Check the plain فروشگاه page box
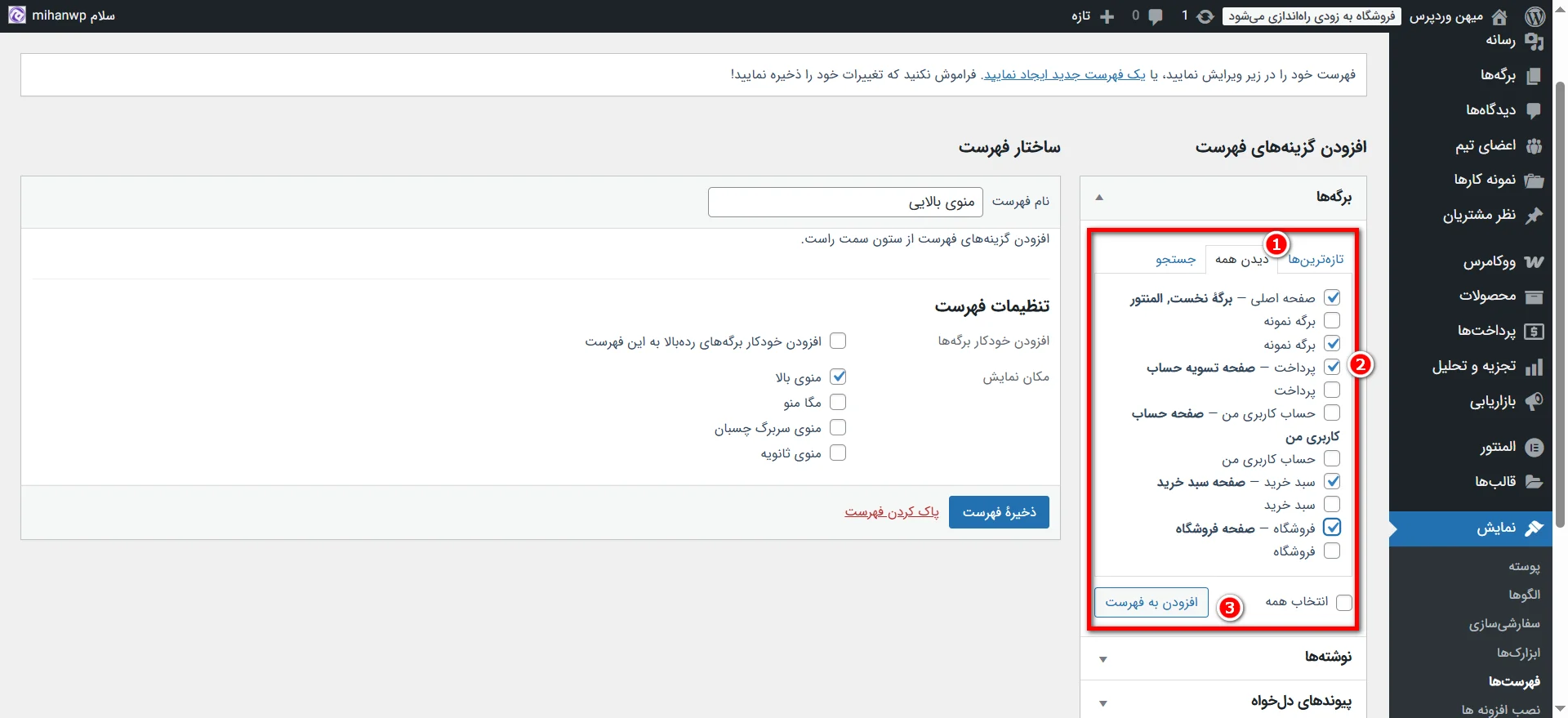The image size is (1568, 718). pyautogui.click(x=1332, y=551)
